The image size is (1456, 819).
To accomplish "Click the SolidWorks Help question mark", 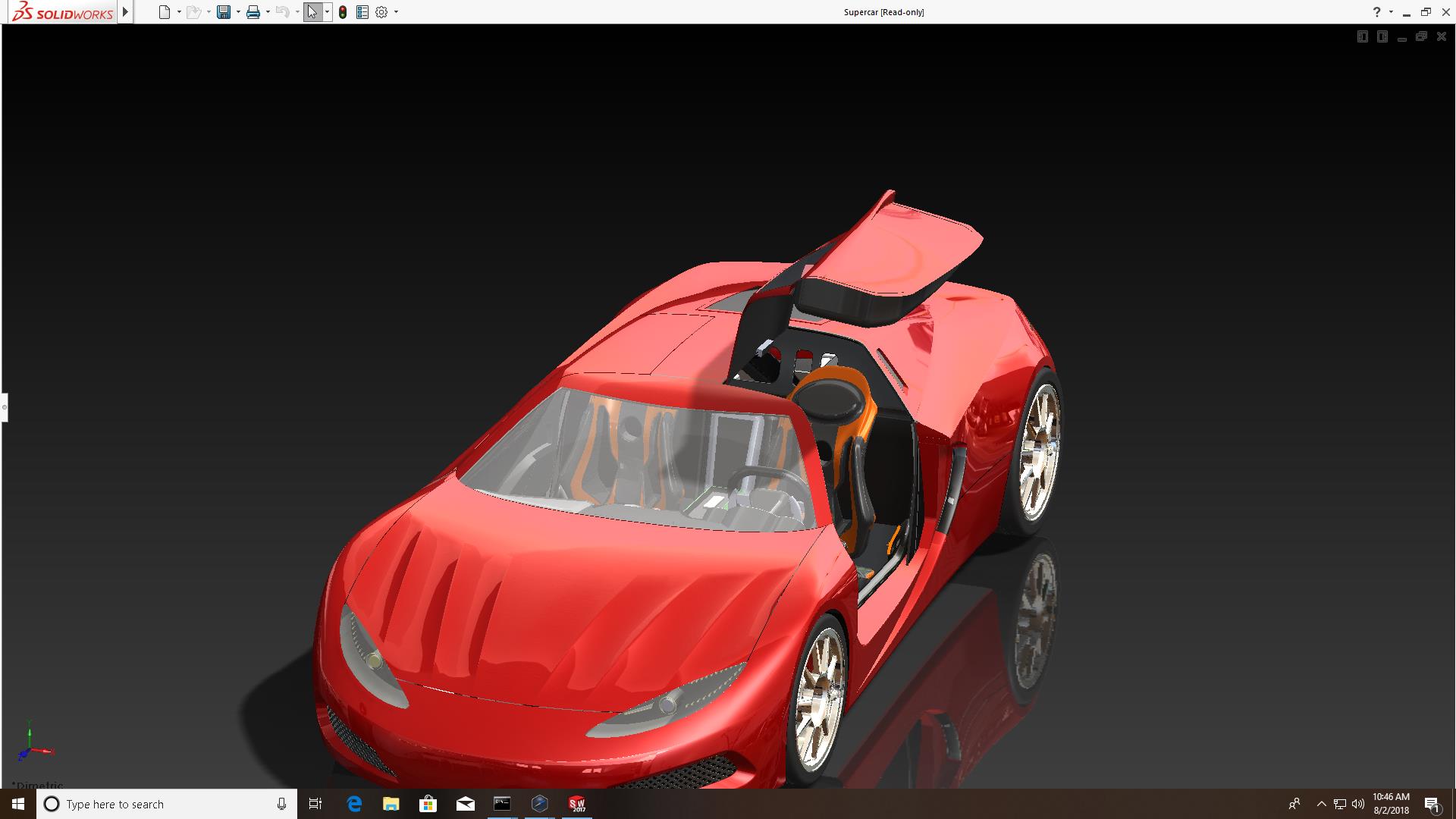I will (1377, 12).
